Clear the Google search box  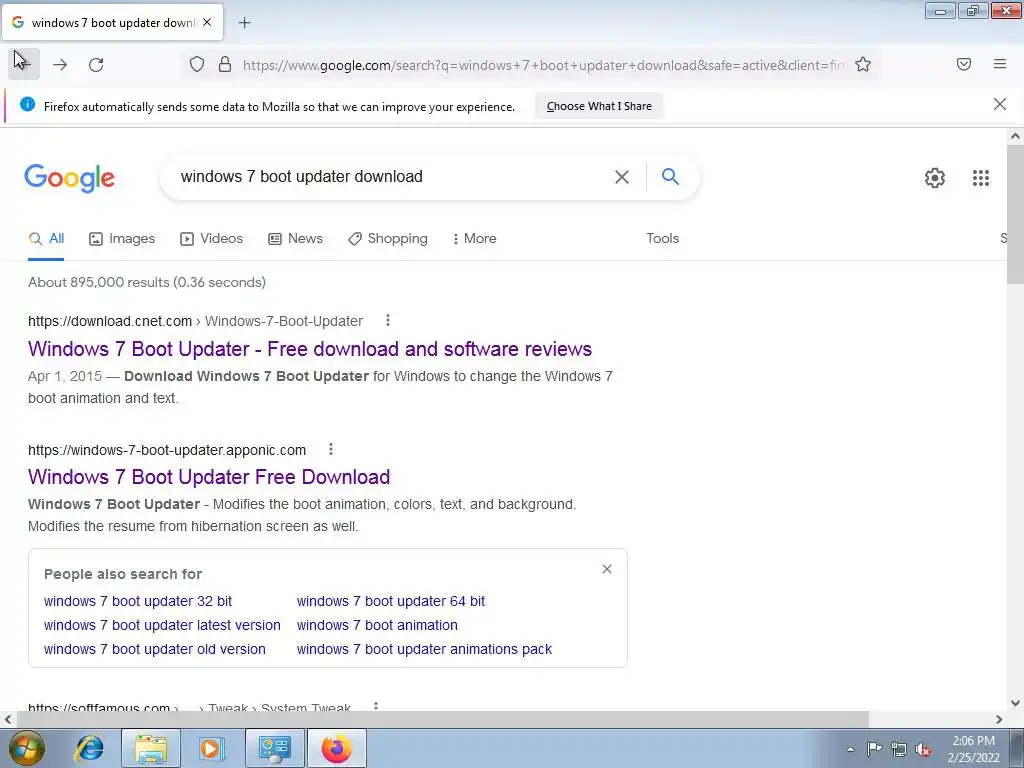point(622,177)
